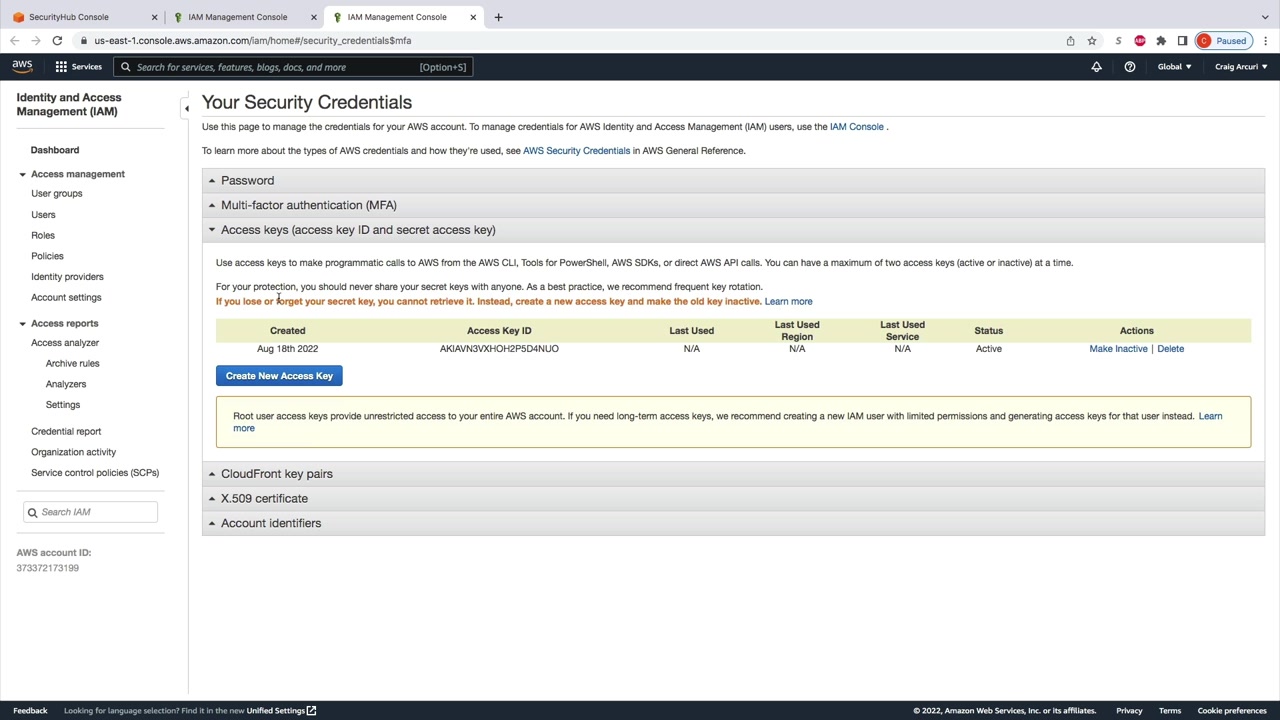Open the Privacy link in the footer
The width and height of the screenshot is (1280, 720).
pos(1129,711)
